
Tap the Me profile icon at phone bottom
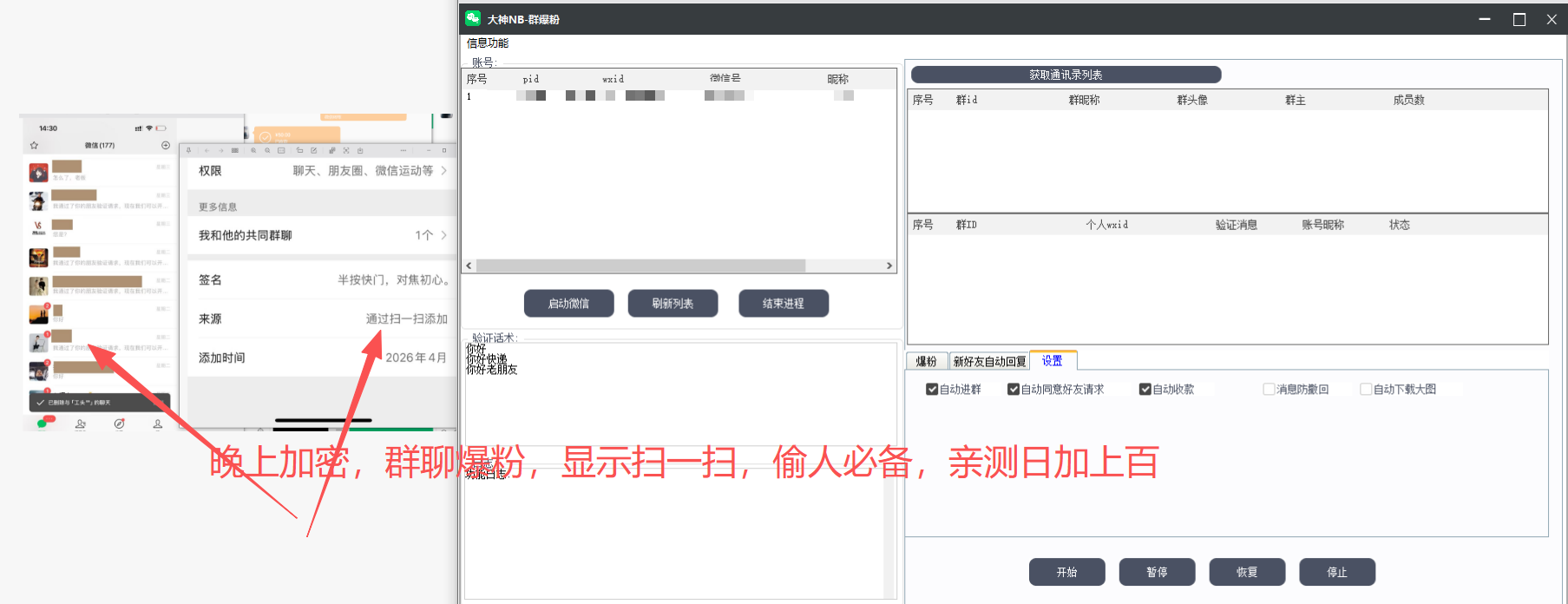[158, 424]
